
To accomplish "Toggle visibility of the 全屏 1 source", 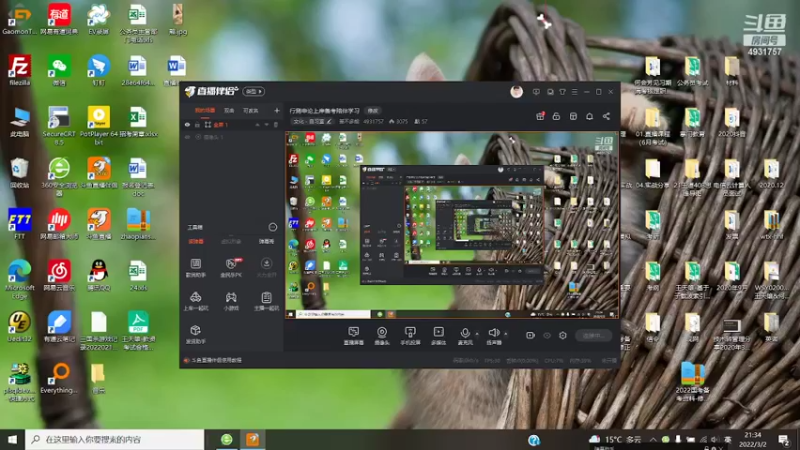I will coord(187,124).
